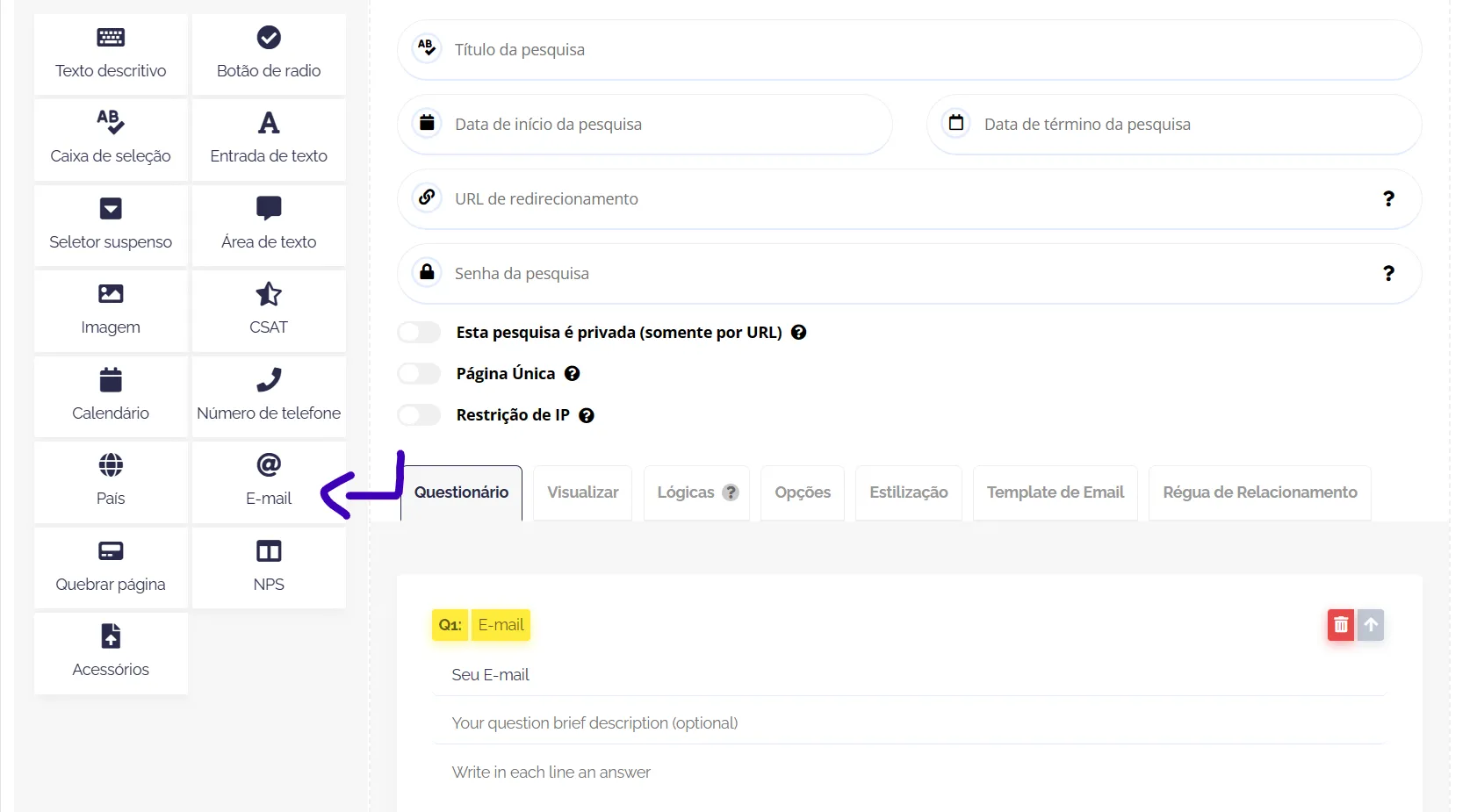Open the Data de término da pesquisa field
The image size is (1477, 812).
(x=1175, y=125)
